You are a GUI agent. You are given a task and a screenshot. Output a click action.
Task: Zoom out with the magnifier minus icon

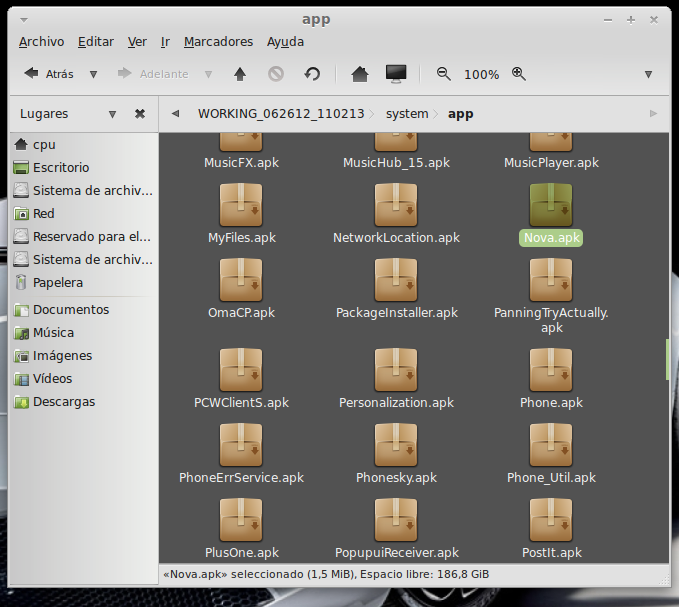coord(443,74)
